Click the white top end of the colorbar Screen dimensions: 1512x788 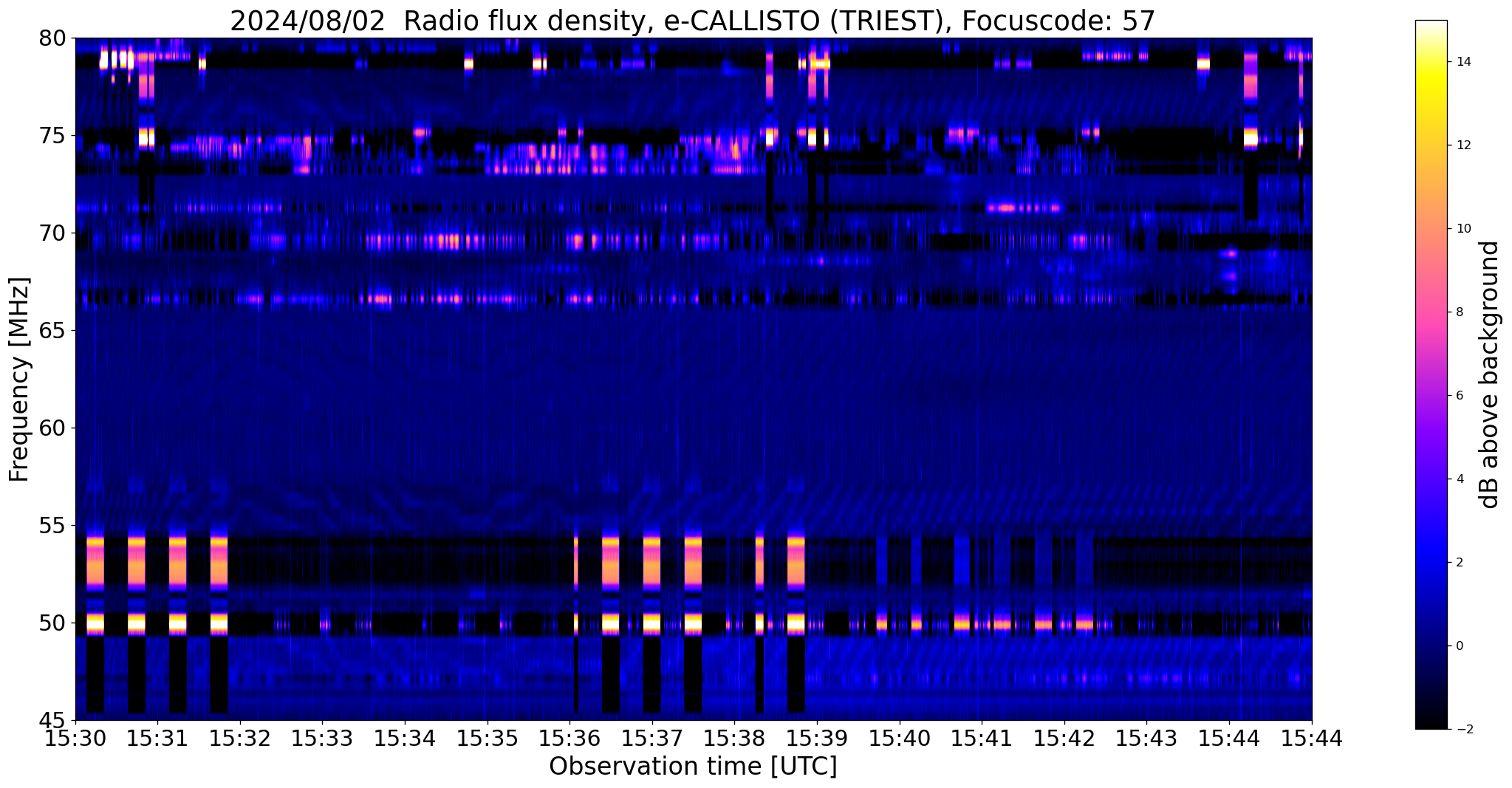click(1431, 26)
